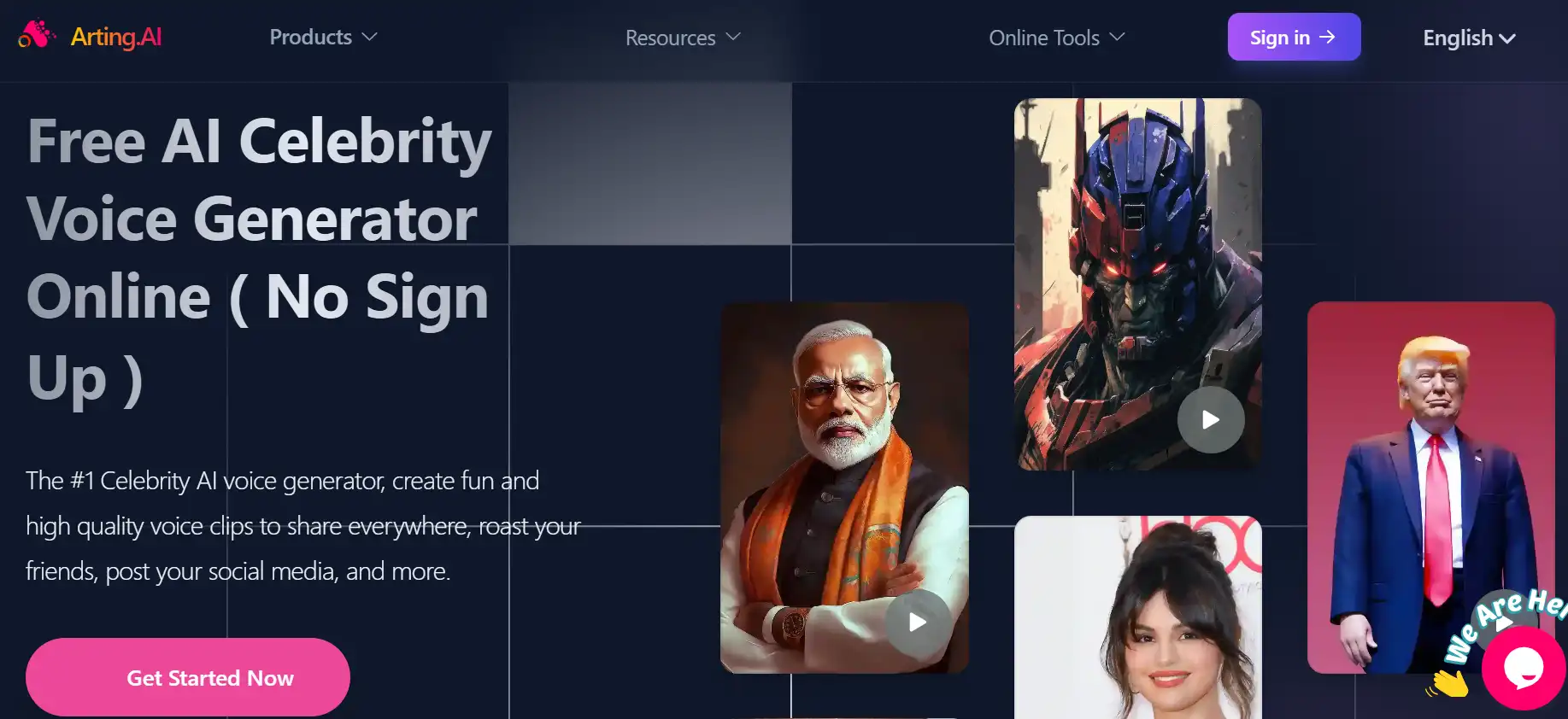This screenshot has width=1568, height=719.
Task: Open the Resources menu
Action: (683, 38)
